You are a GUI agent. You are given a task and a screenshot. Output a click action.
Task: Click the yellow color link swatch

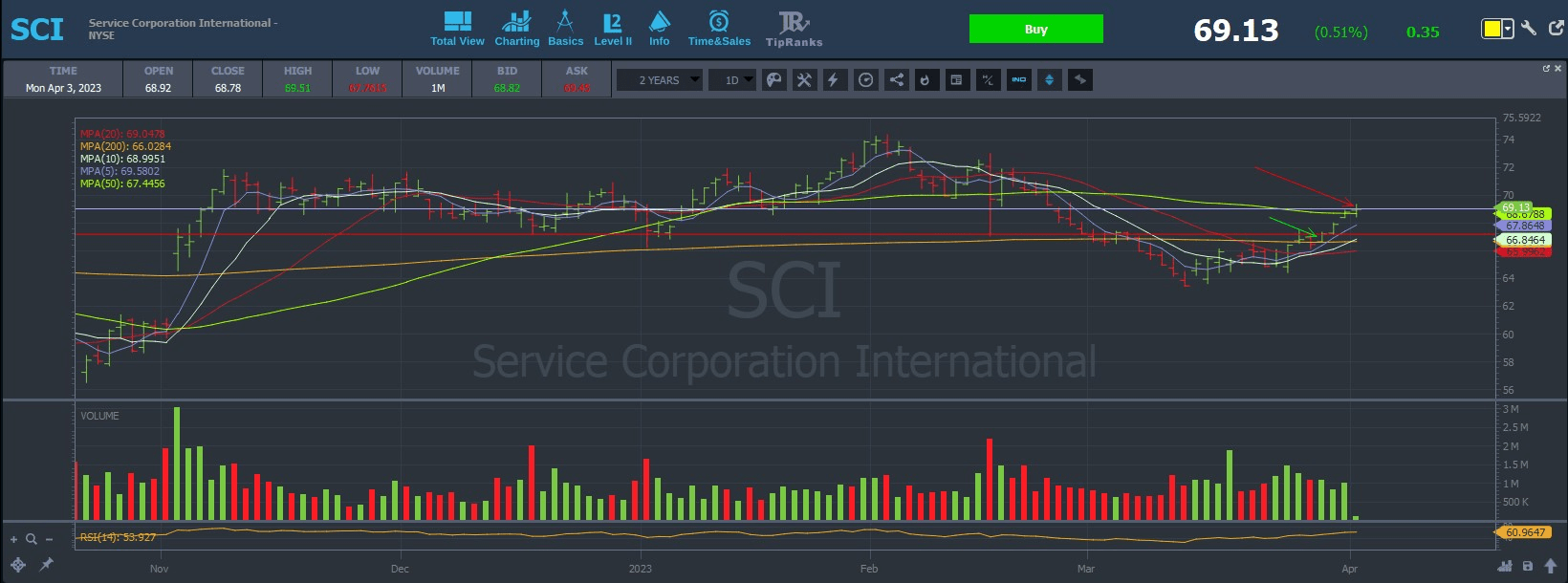1492,29
